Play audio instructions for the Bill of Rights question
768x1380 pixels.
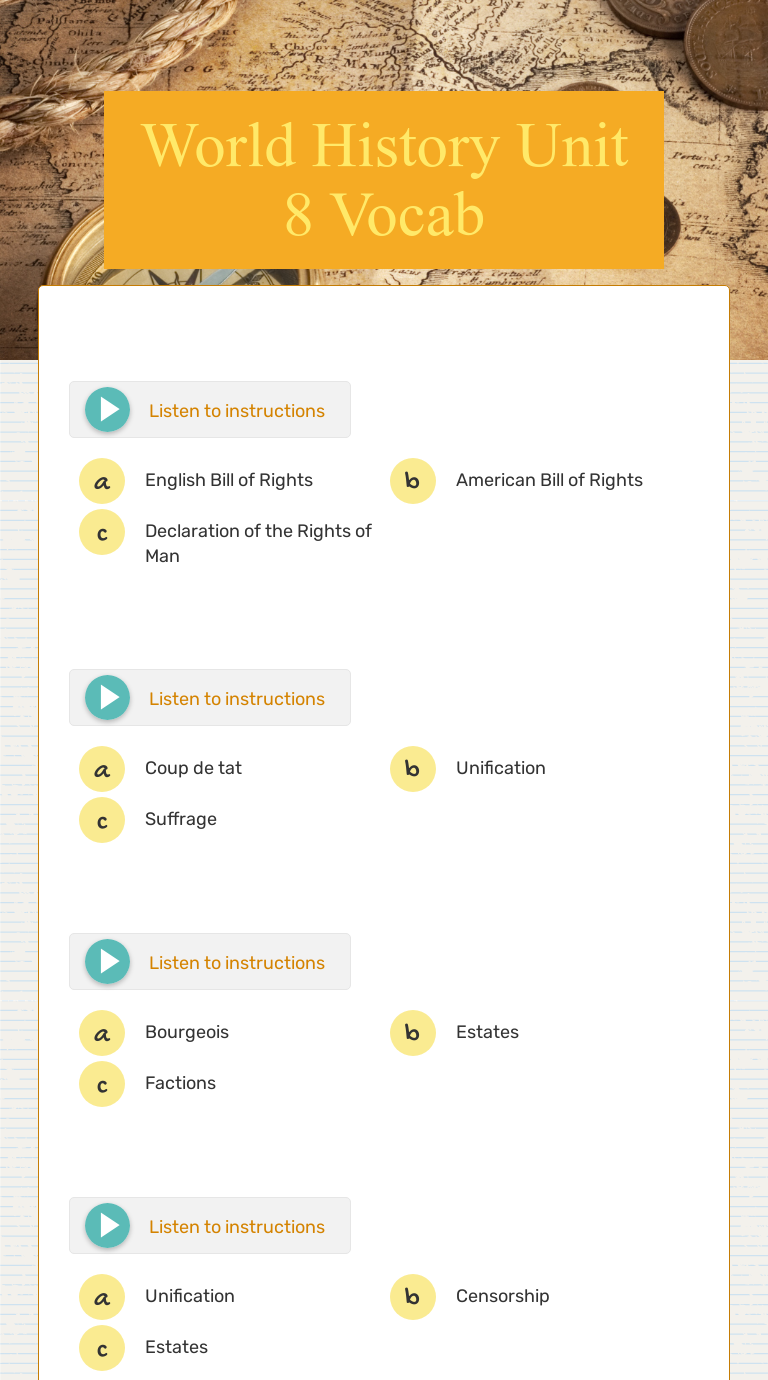tap(107, 409)
